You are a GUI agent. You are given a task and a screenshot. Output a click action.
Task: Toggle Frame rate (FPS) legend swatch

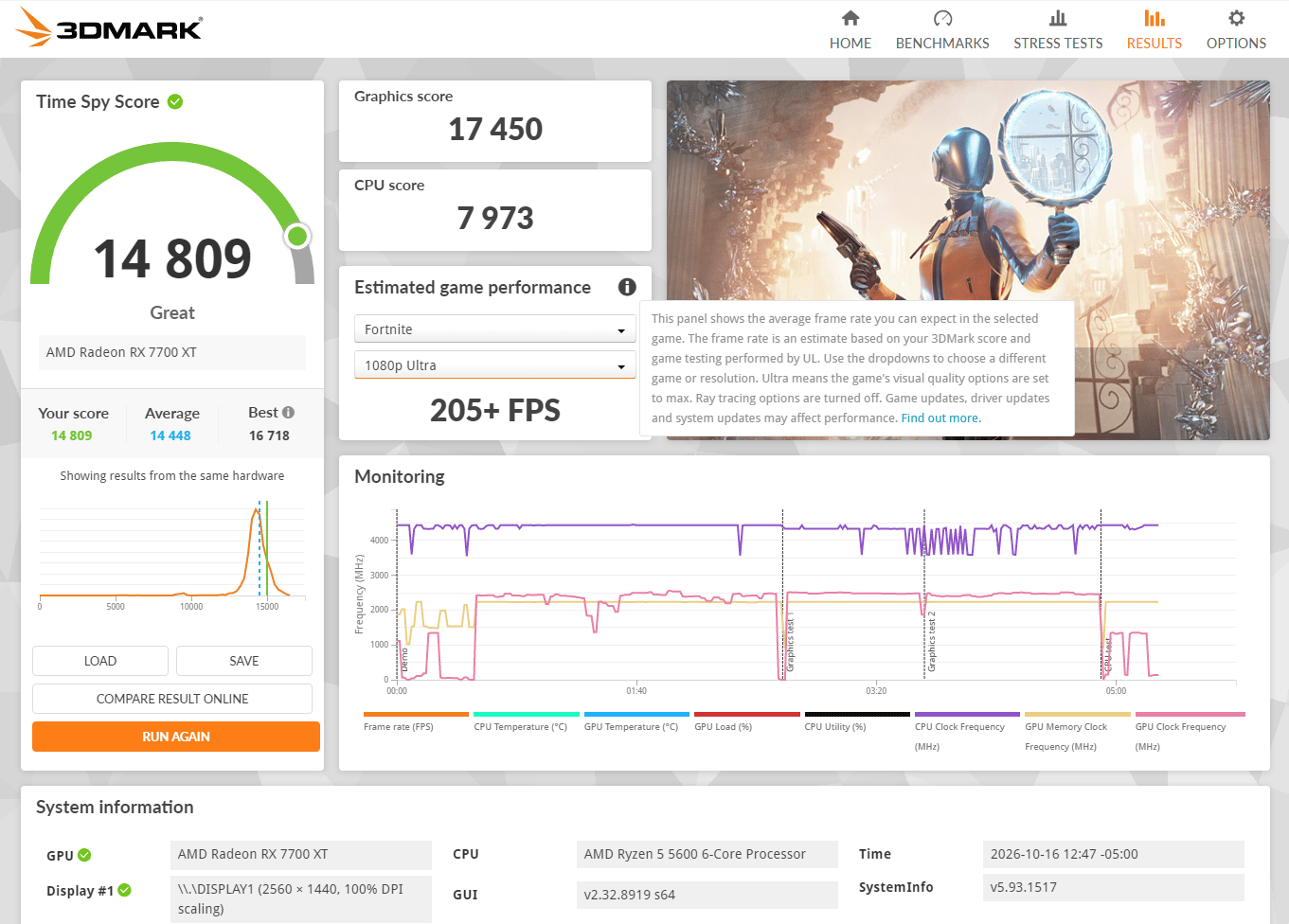(416, 715)
